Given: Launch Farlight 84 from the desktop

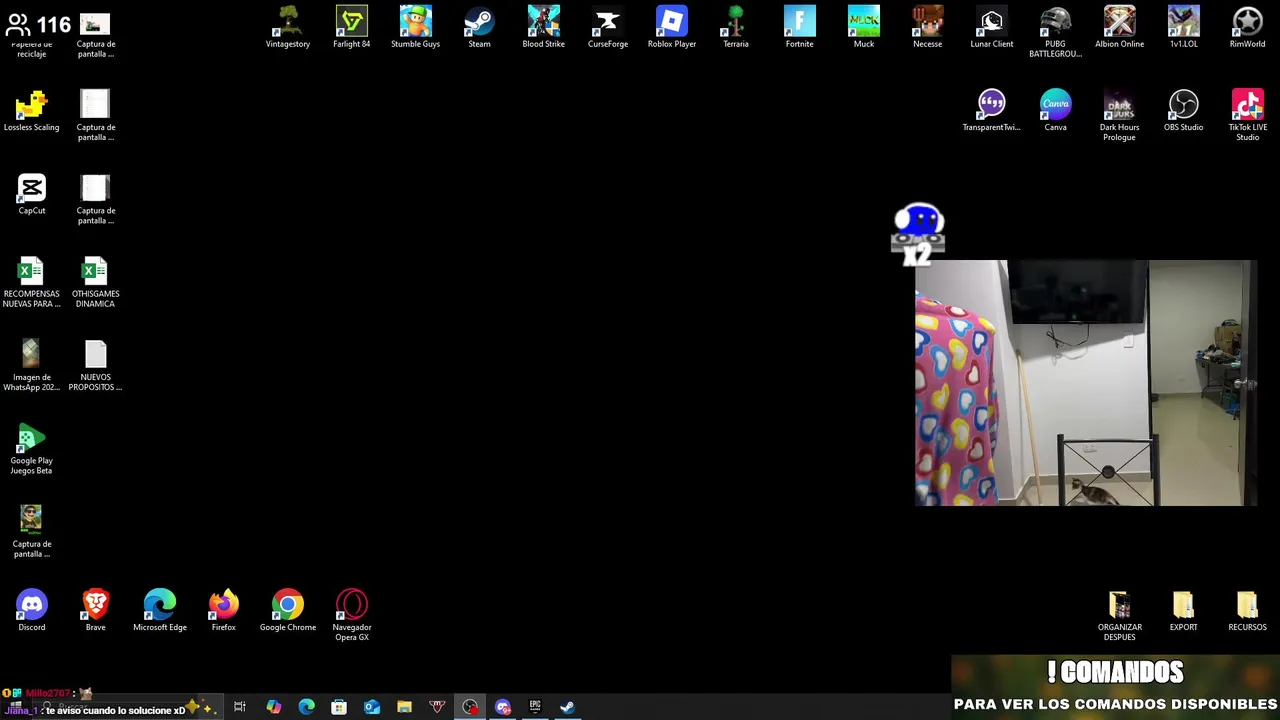Looking at the screenshot, I should pyautogui.click(x=352, y=27).
